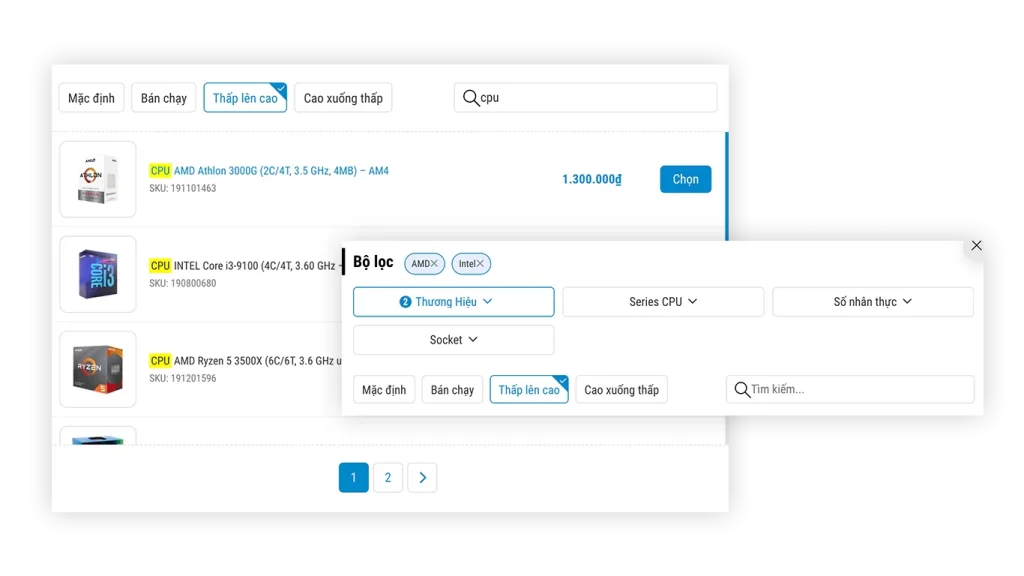This screenshot has height=576, width=1024.
Task: Open the Socket dropdown
Action: pyautogui.click(x=453, y=340)
